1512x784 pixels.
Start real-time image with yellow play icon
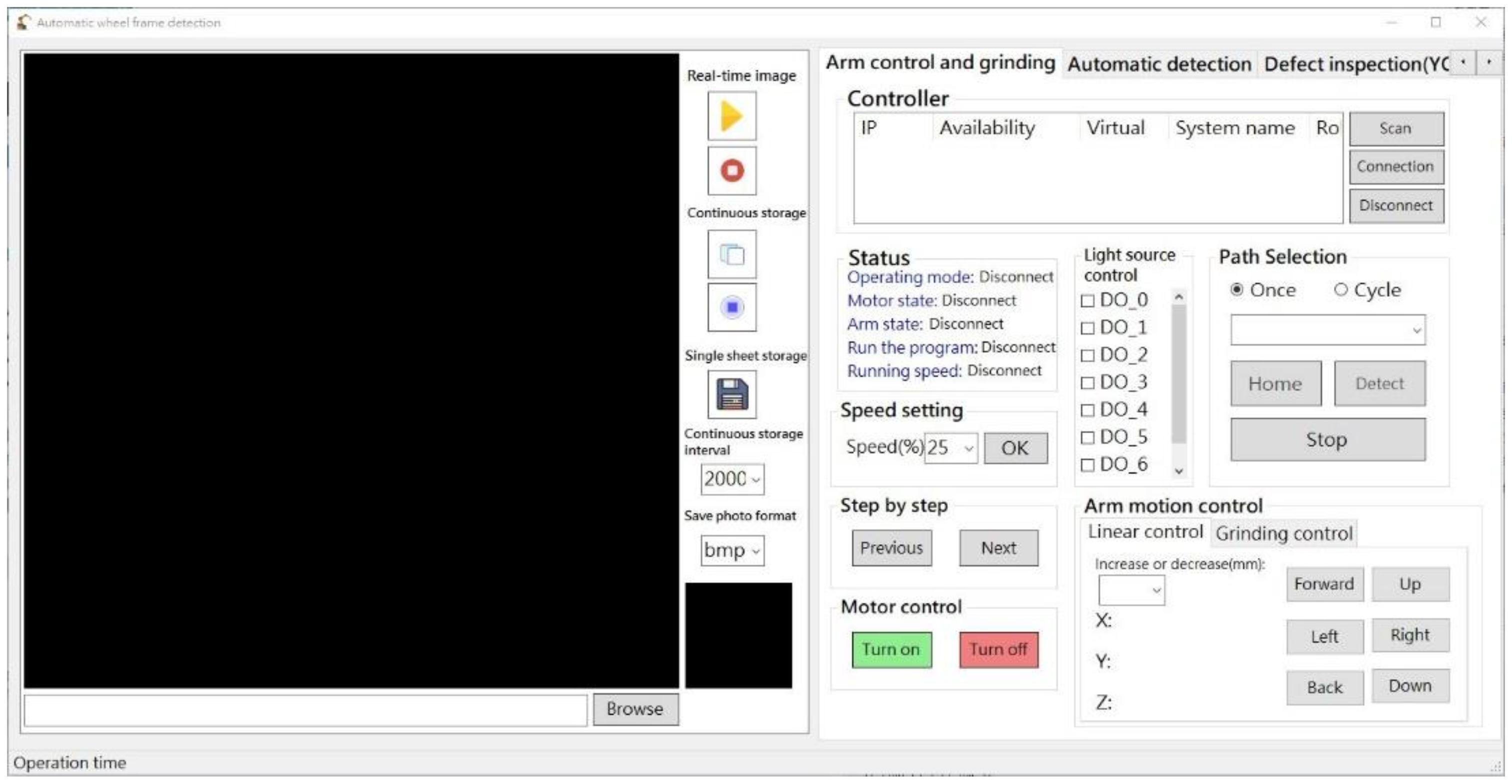click(x=731, y=115)
